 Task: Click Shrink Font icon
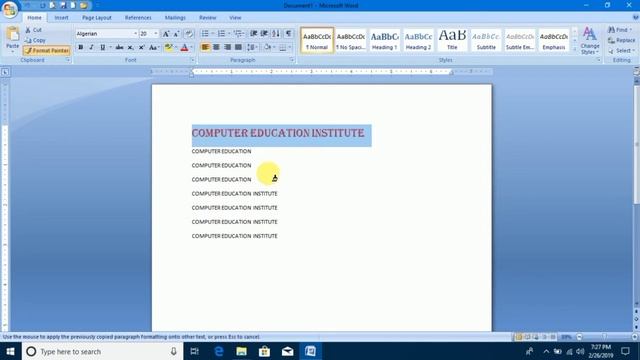[x=176, y=33]
